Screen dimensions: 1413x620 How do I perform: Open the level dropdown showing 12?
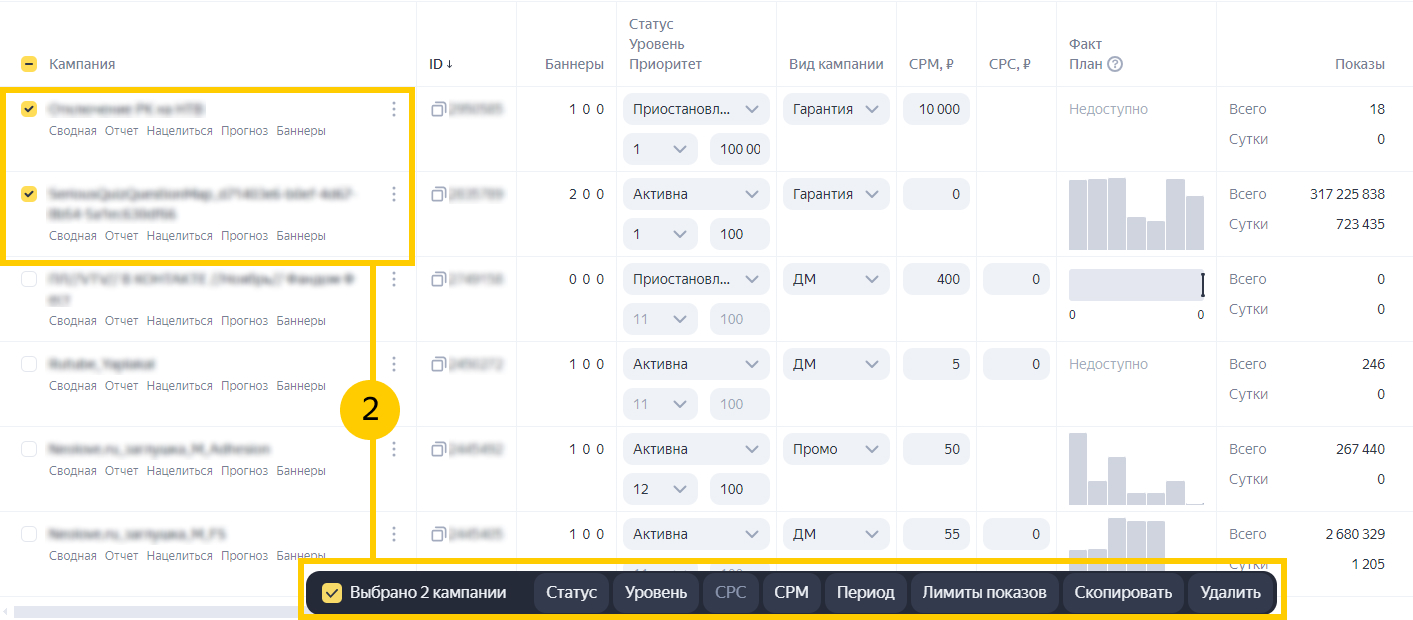coord(660,488)
